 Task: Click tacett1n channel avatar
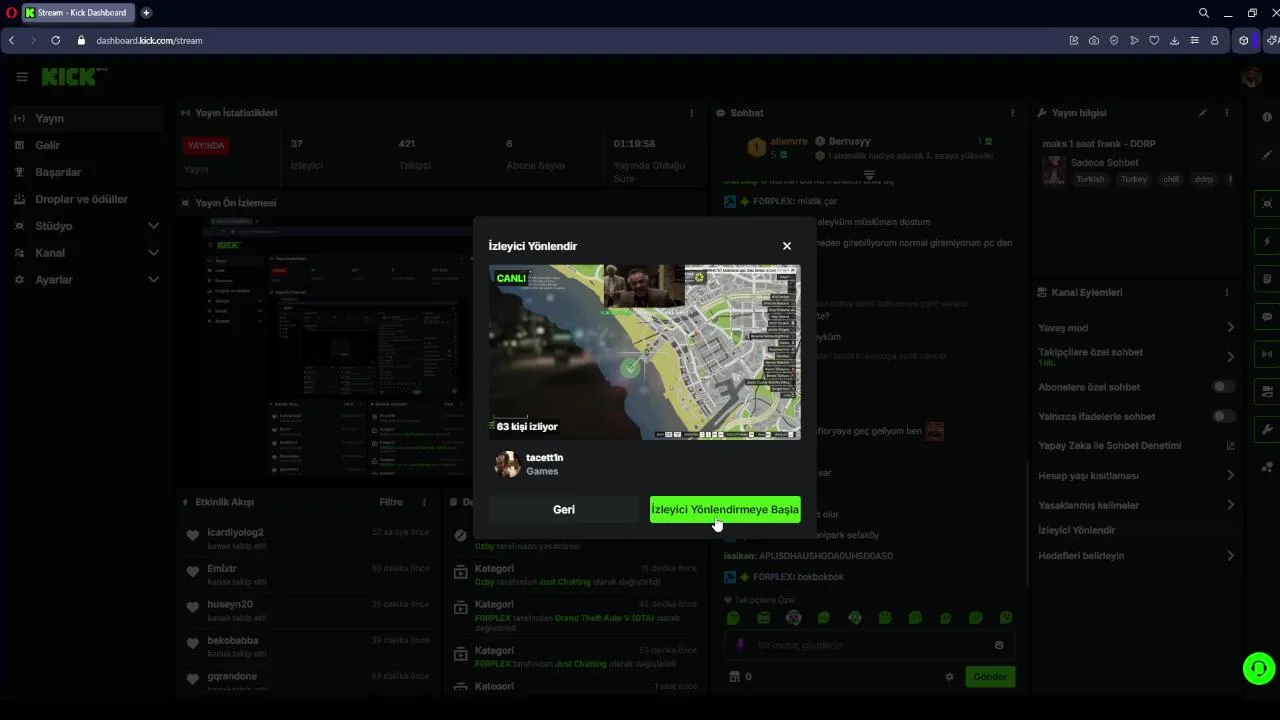click(x=508, y=464)
